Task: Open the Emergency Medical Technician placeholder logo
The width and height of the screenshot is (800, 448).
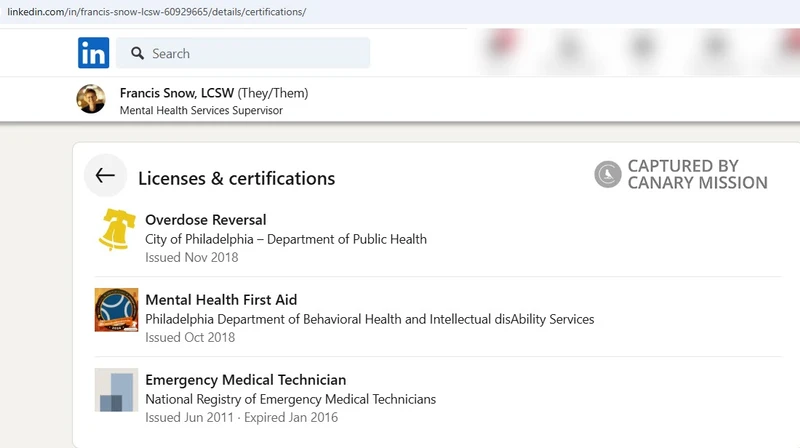Action: click(x=116, y=390)
